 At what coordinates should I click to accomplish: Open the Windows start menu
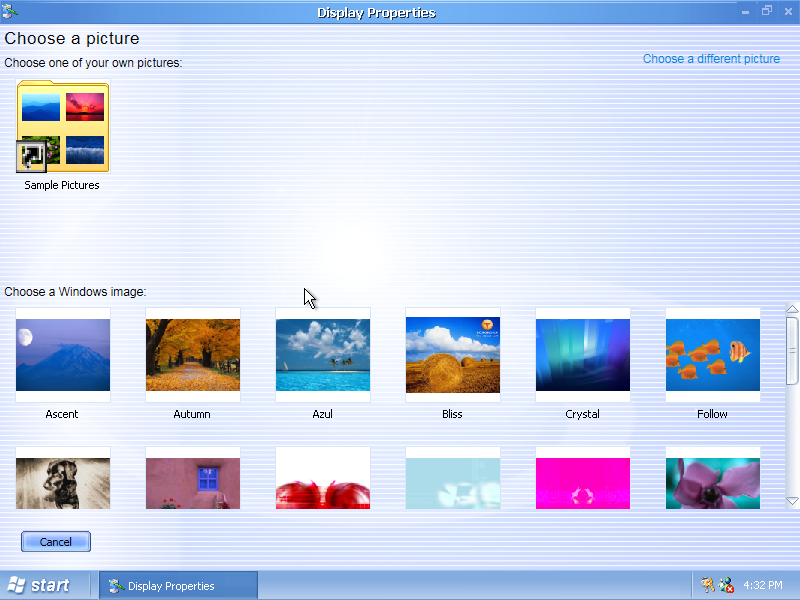[40, 585]
